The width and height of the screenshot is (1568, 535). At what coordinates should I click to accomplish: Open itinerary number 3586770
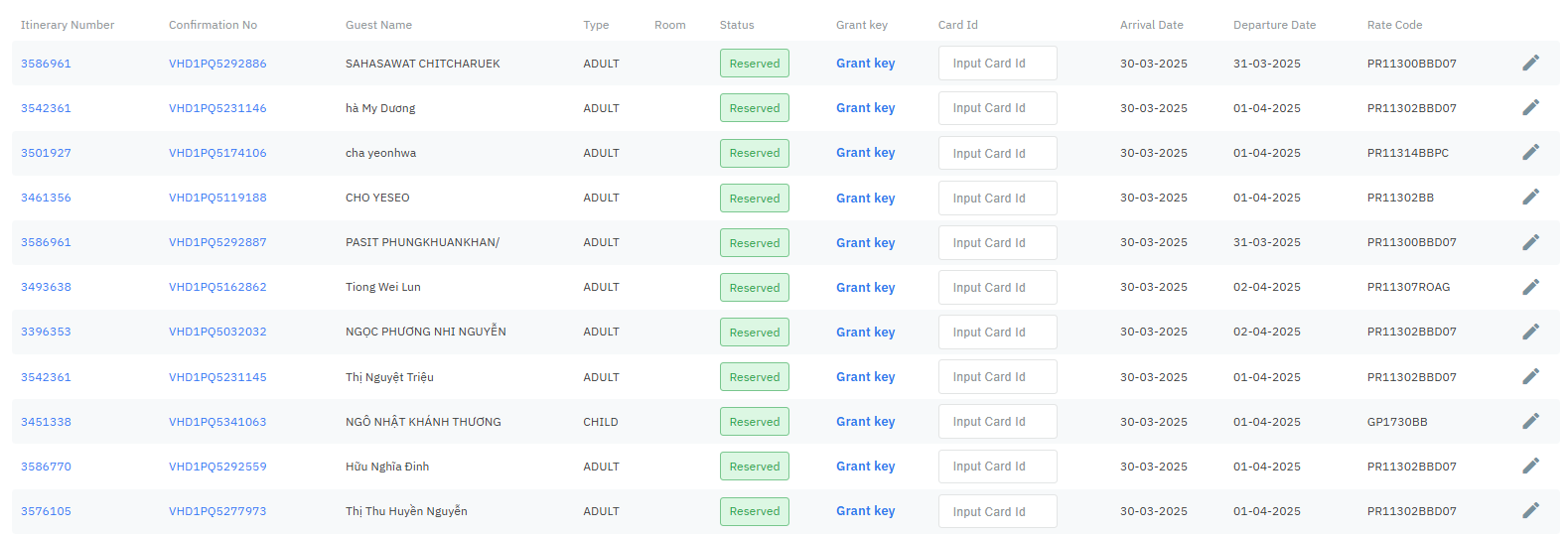coord(46,467)
